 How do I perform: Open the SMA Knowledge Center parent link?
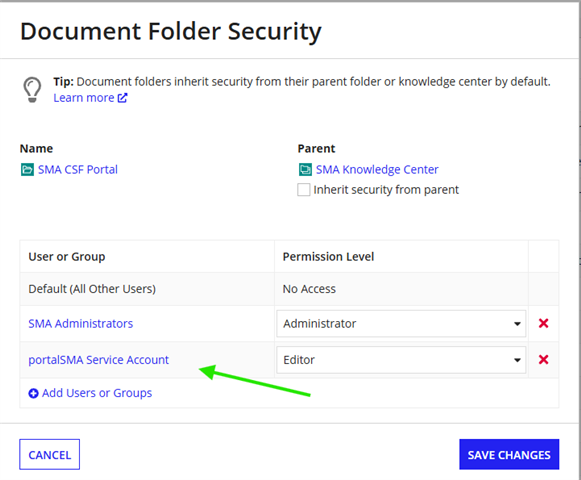(377, 170)
